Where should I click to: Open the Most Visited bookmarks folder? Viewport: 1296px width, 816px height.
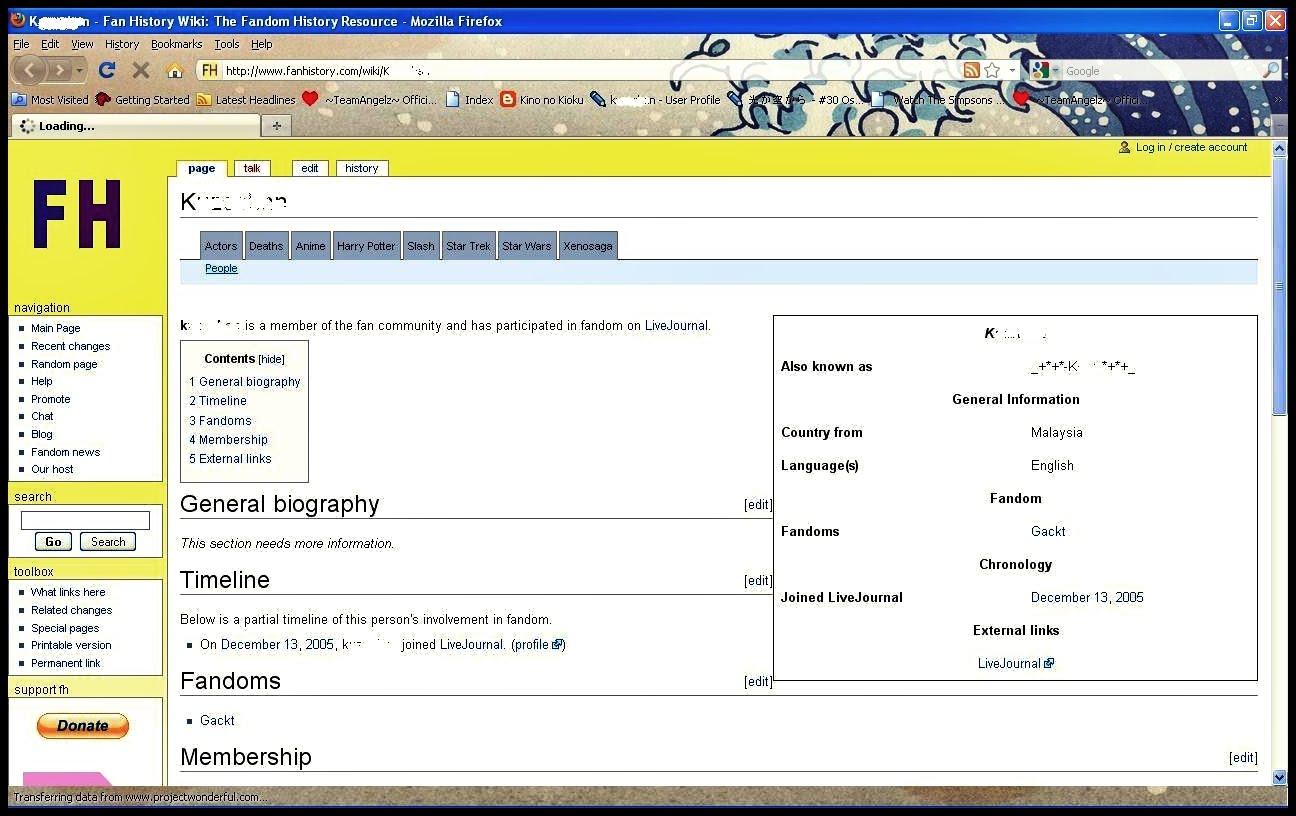point(50,100)
